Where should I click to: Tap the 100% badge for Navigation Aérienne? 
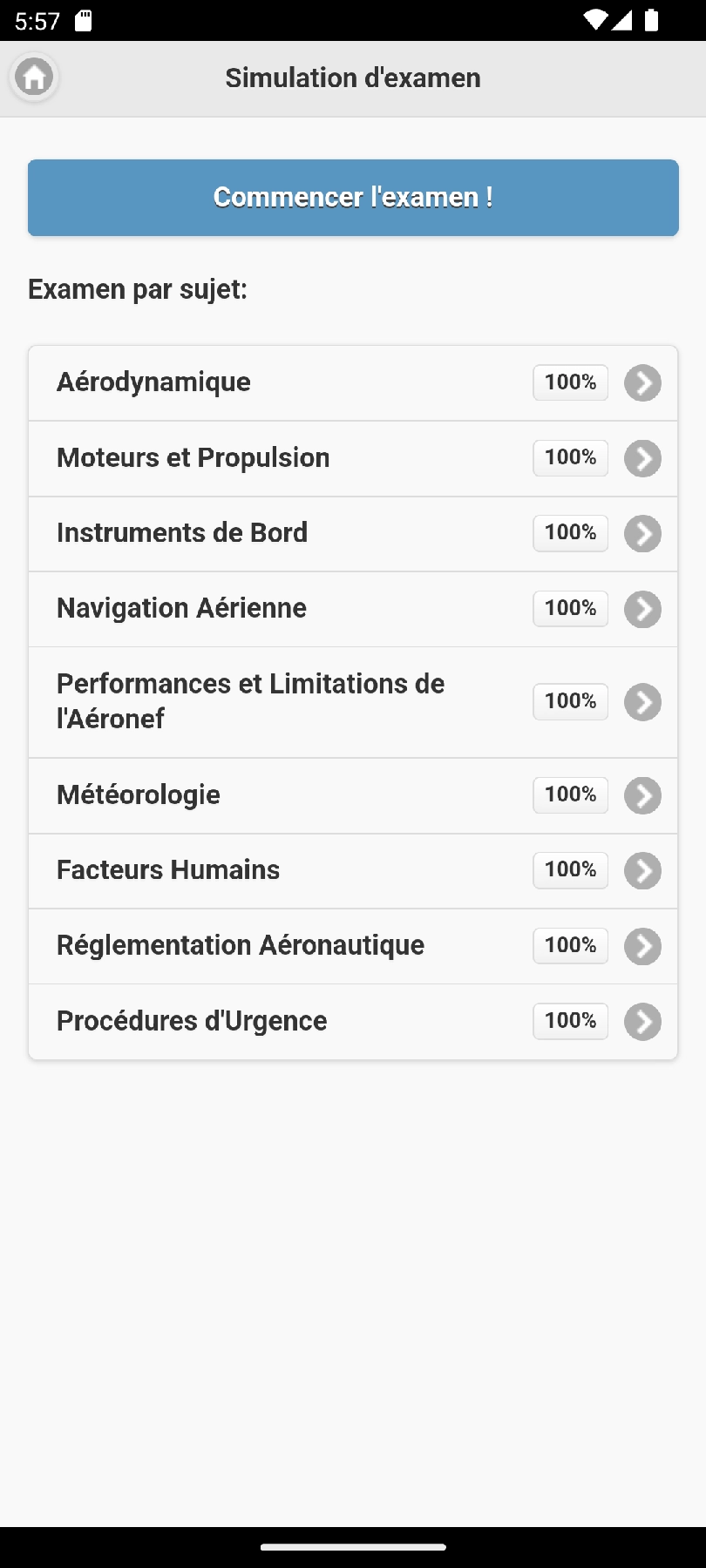pos(570,608)
